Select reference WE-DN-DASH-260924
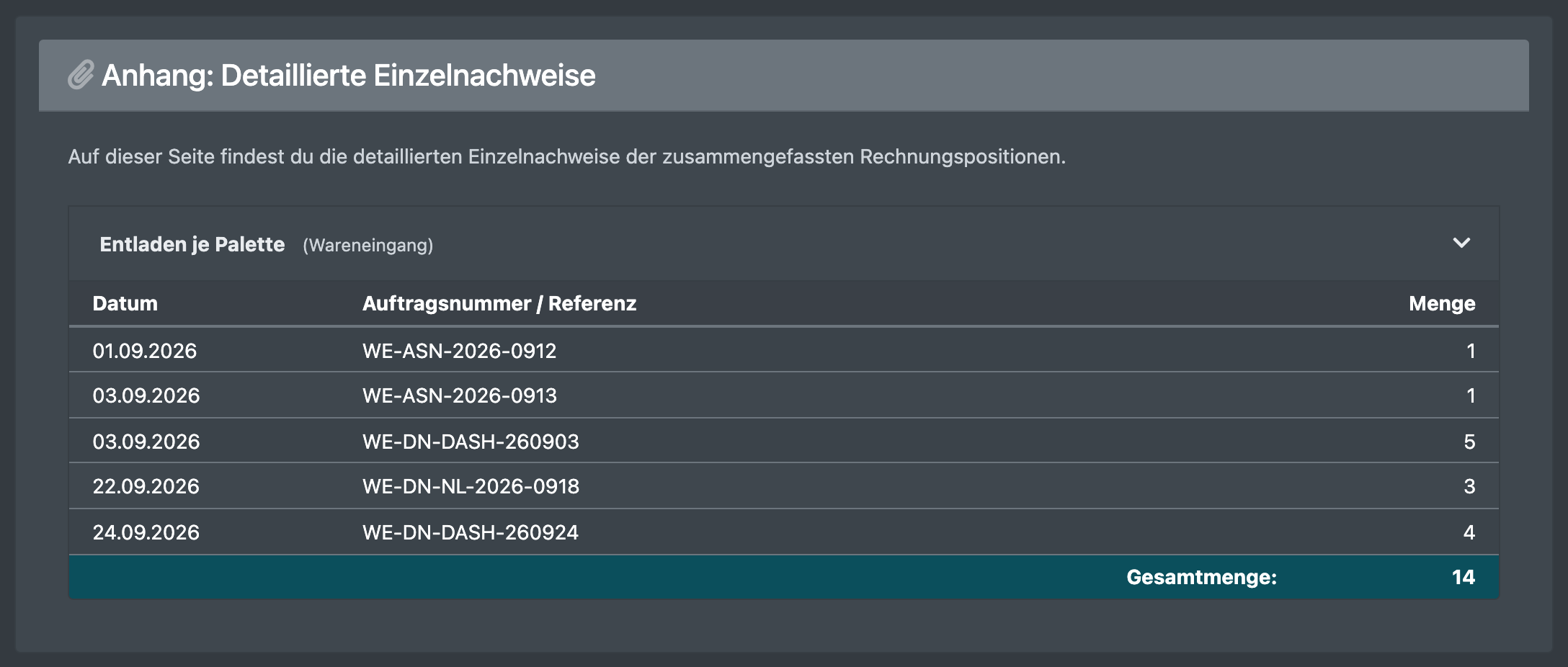Screen dimensions: 1568x667 tap(471, 532)
